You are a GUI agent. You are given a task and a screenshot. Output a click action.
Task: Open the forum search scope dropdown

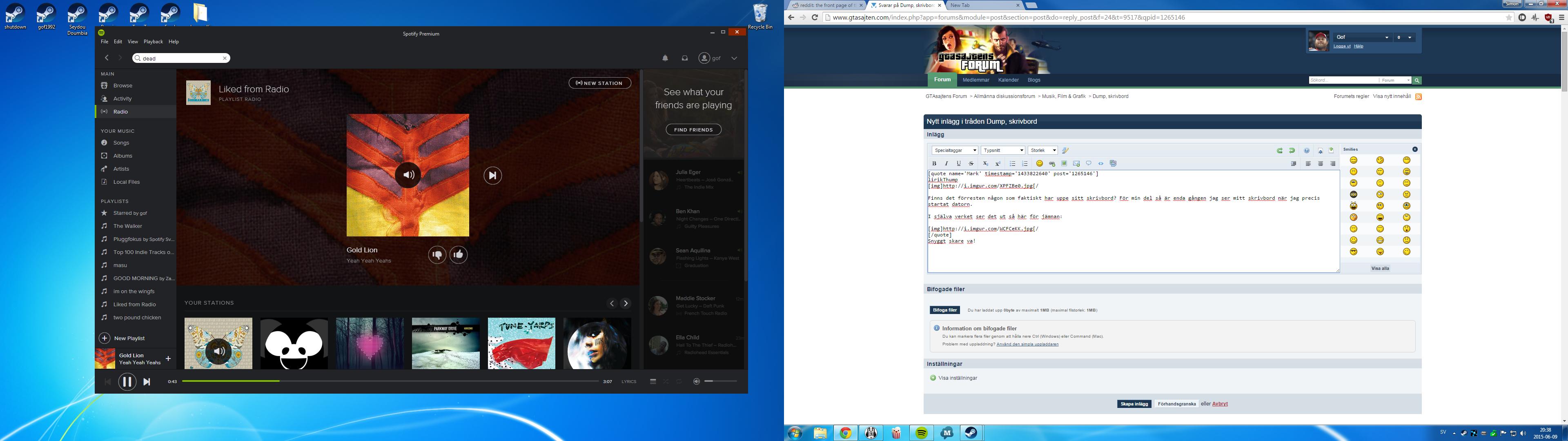(x=1395, y=80)
